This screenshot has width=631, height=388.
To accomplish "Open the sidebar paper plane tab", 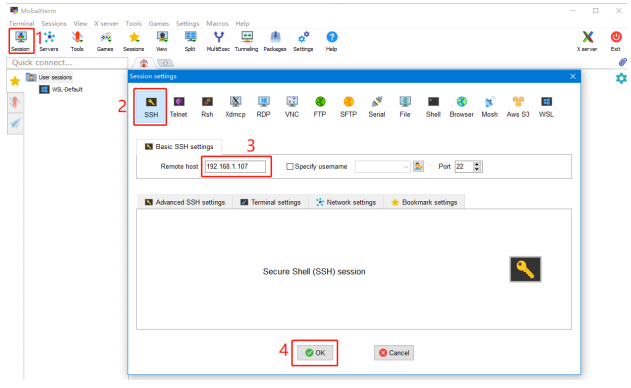I will [15, 123].
